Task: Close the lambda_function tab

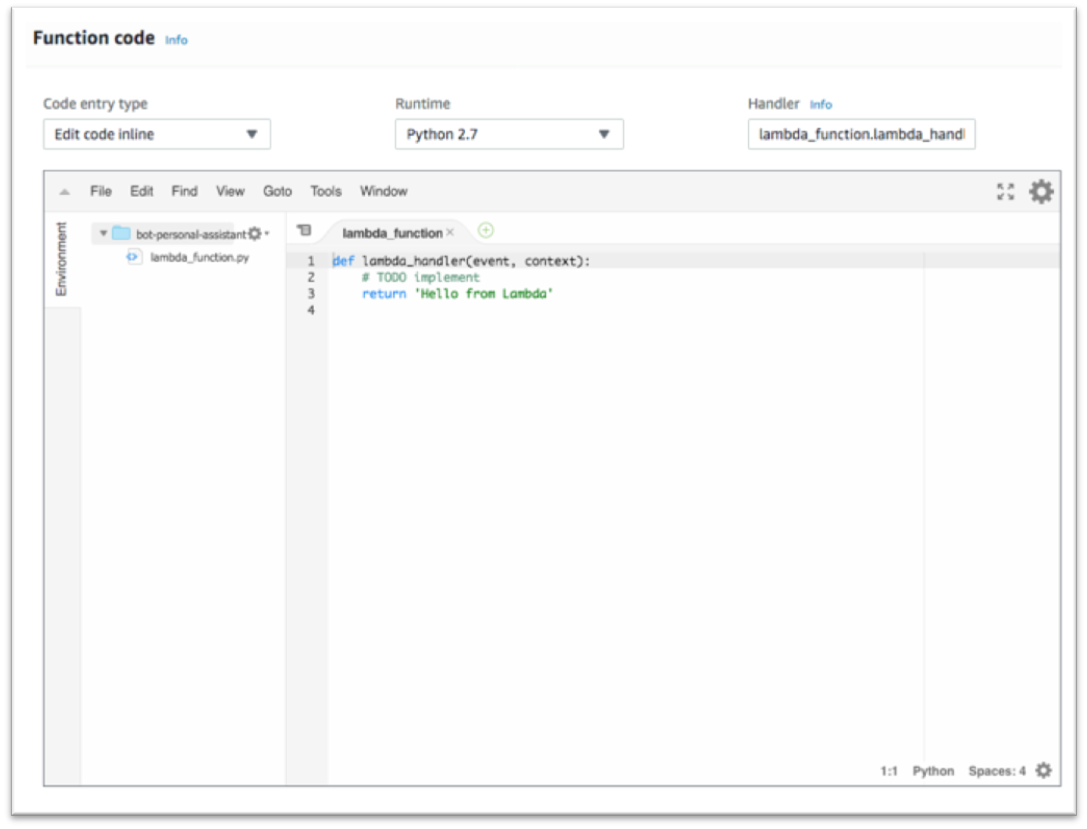Action: tap(450, 232)
